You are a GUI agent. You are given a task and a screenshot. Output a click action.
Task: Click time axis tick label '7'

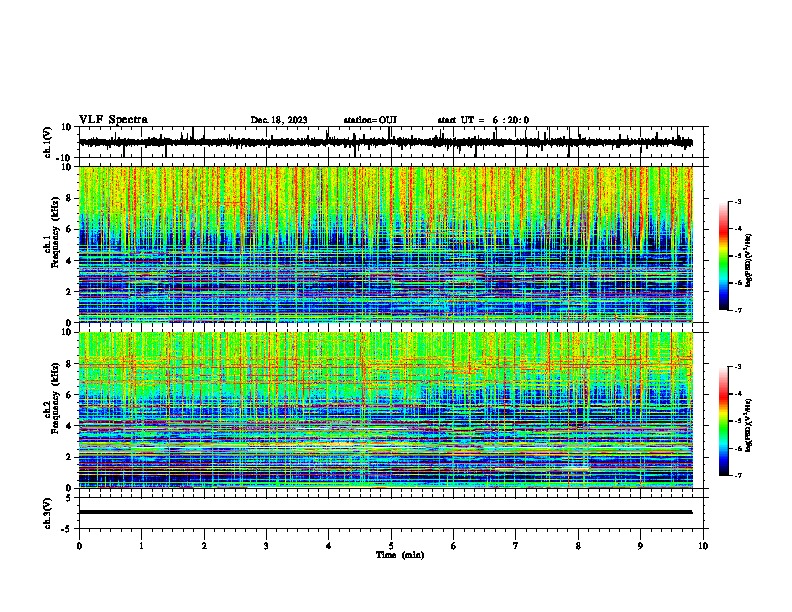[516, 546]
